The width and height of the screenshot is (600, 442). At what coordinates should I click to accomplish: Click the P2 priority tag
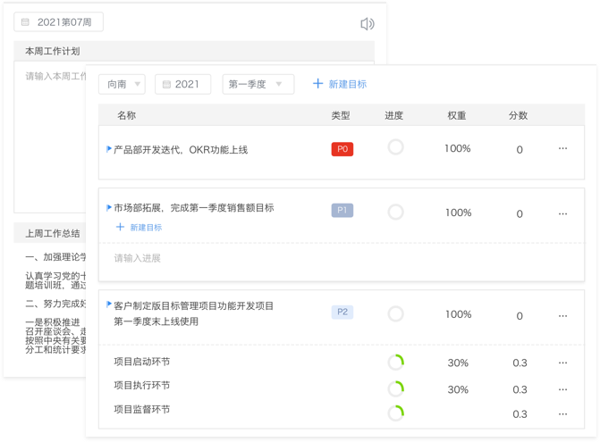[342, 312]
